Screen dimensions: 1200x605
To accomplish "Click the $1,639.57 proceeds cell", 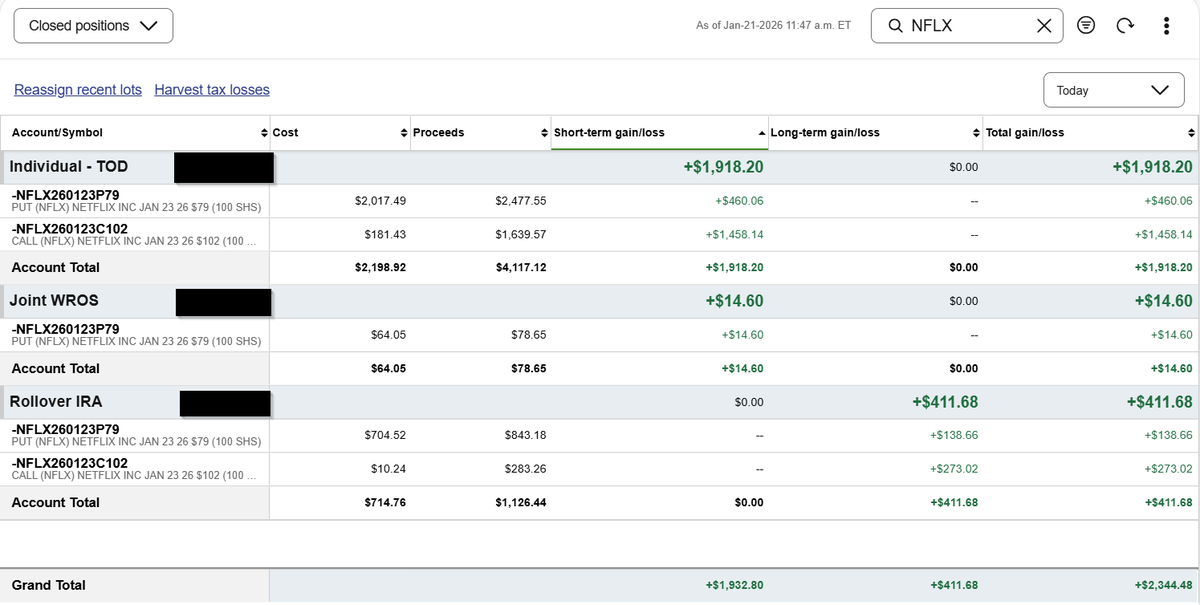I will click(521, 235).
